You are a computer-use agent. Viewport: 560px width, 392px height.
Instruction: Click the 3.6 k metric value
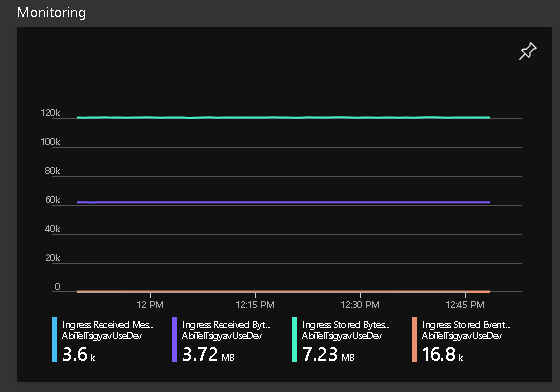[x=79, y=354]
